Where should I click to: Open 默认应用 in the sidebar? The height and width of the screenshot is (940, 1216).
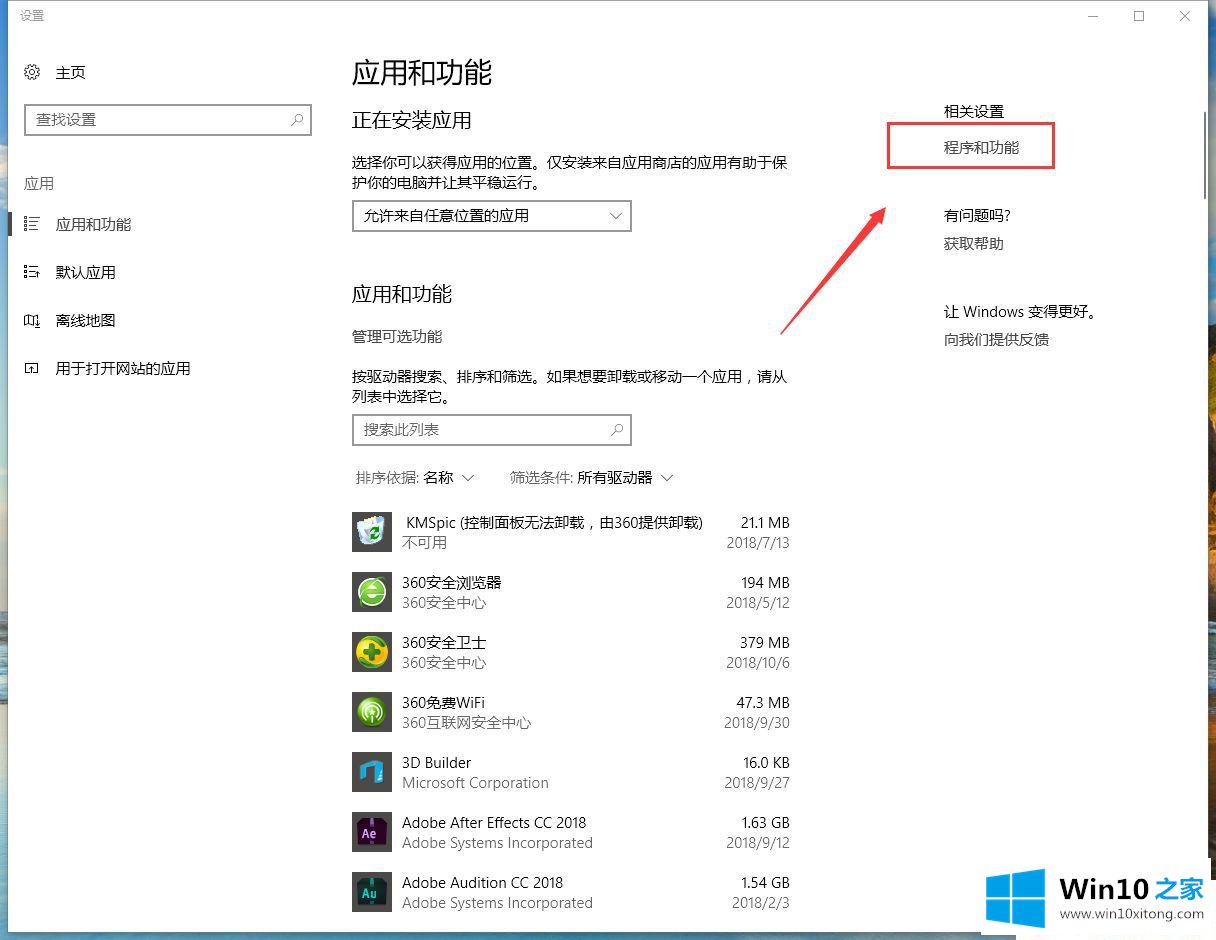click(x=85, y=272)
